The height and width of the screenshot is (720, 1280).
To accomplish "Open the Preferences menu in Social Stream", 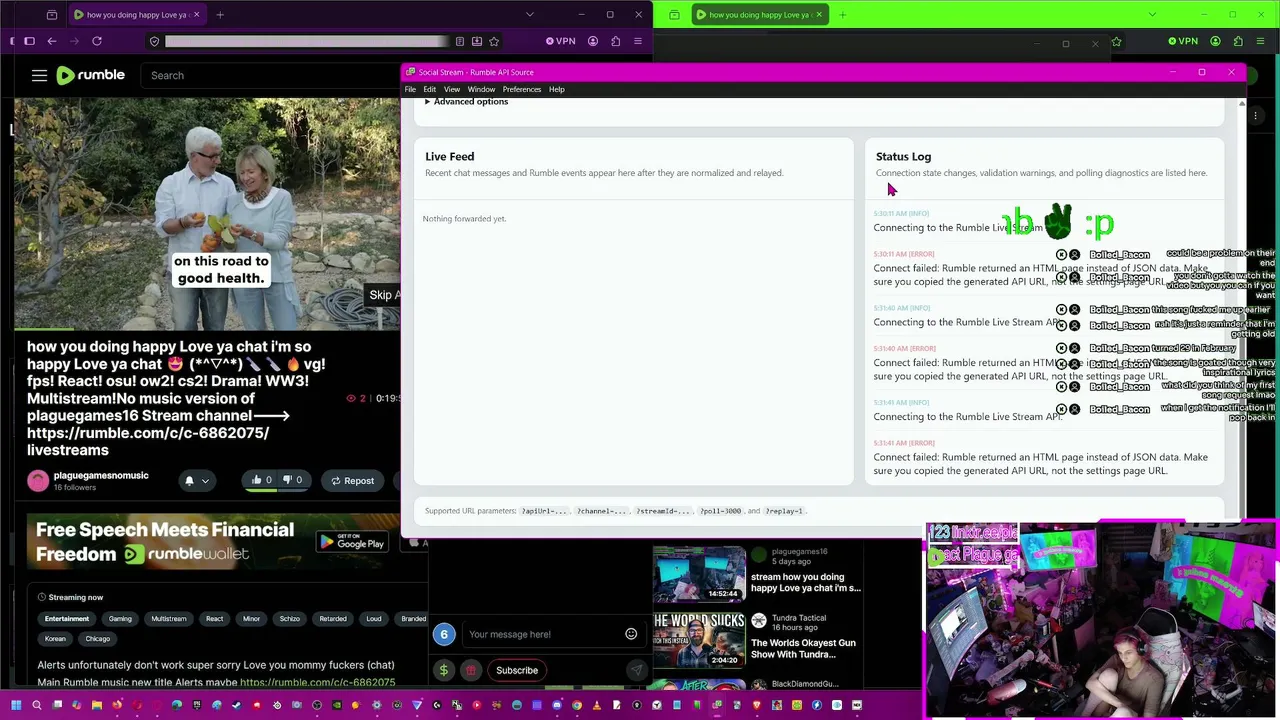I will pyautogui.click(x=522, y=89).
